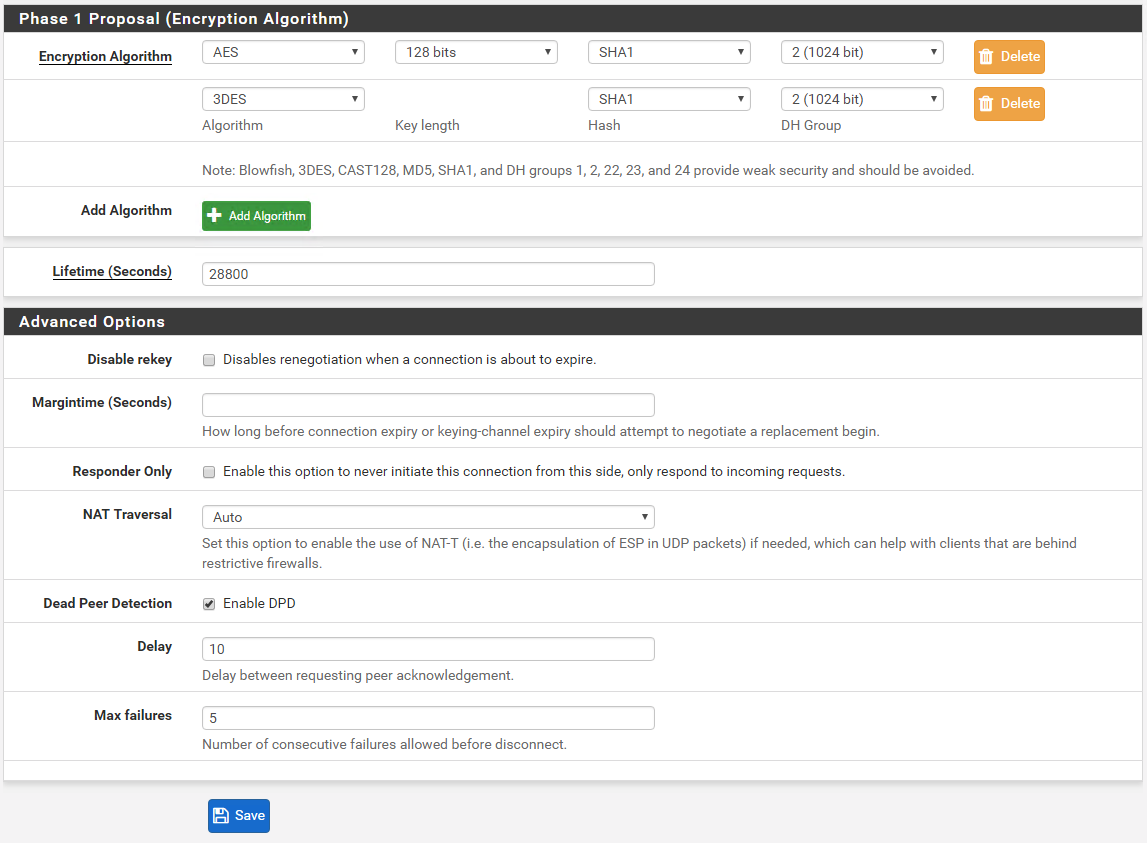The width and height of the screenshot is (1147, 843).
Task: Open the NAT Traversal Auto dropdown
Action: [x=428, y=517]
